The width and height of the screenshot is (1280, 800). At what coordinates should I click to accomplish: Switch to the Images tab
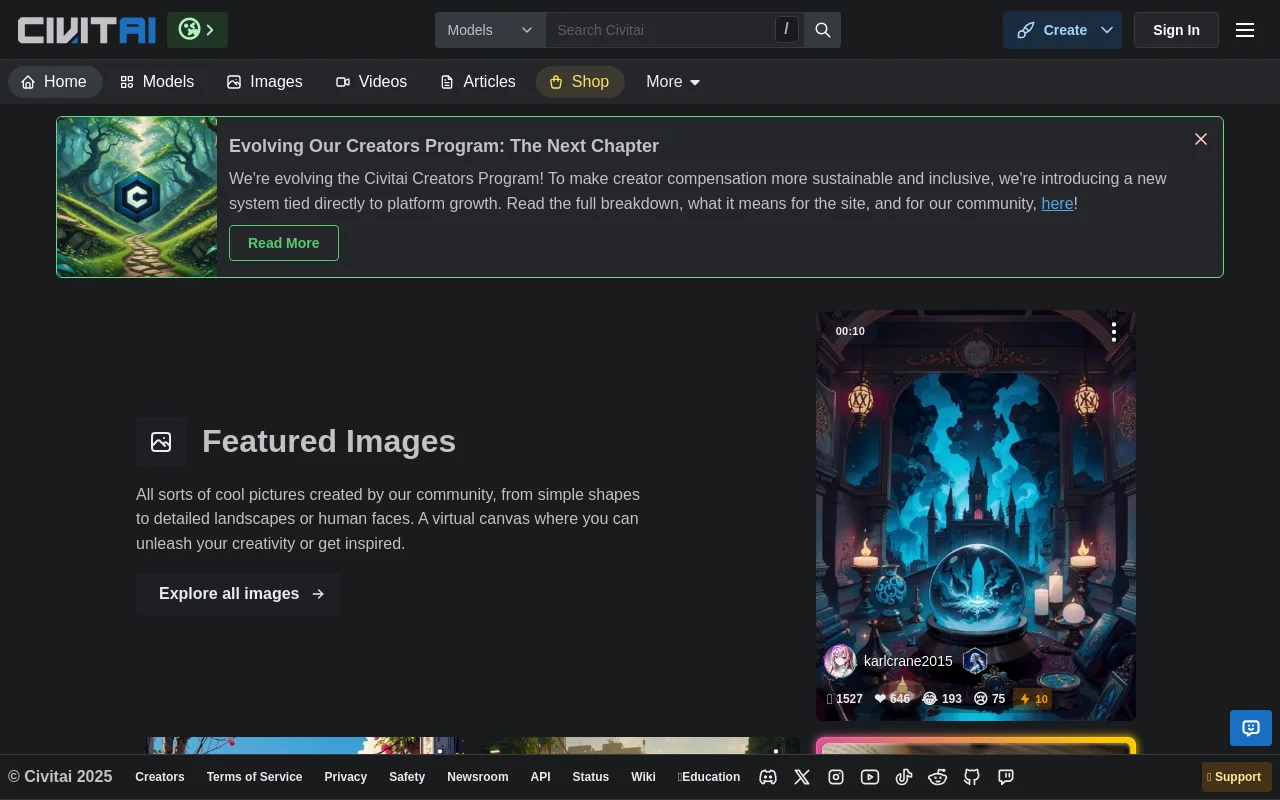[265, 82]
